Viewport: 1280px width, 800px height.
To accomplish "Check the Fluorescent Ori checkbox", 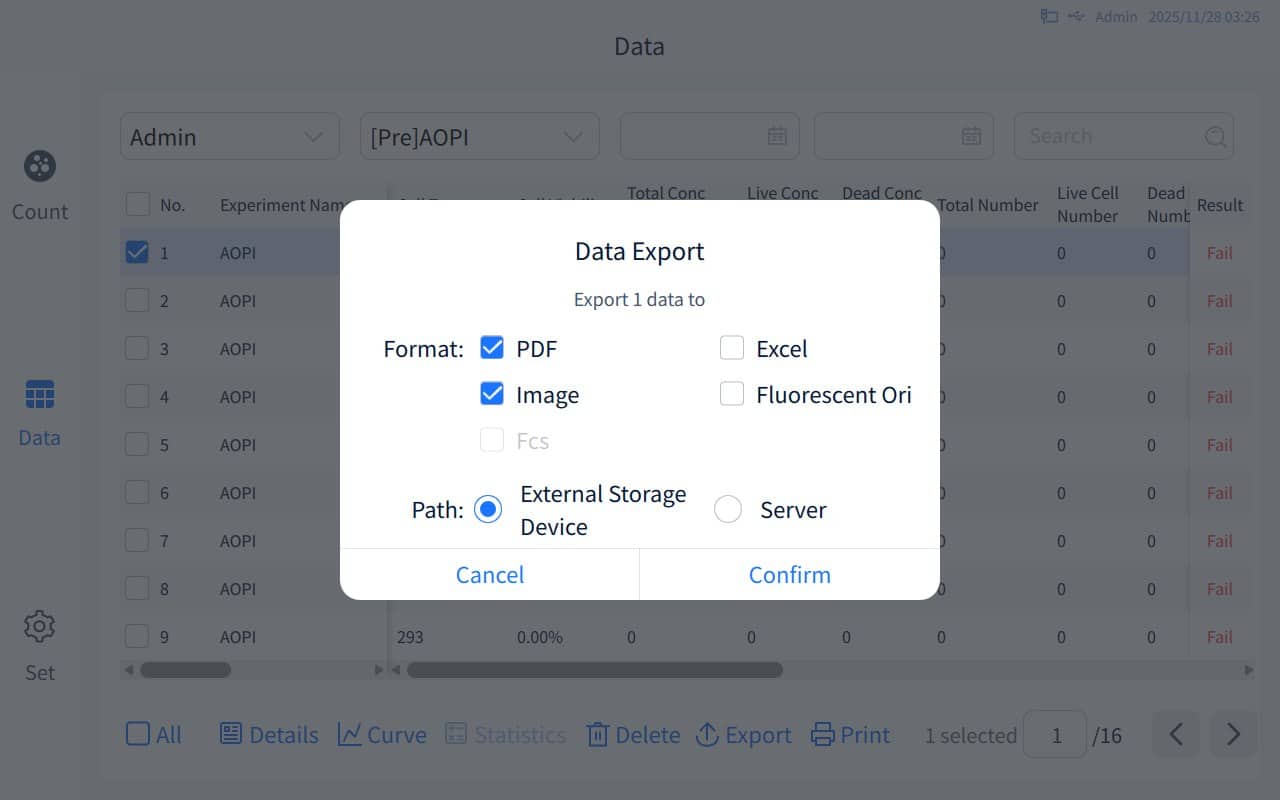I will [x=732, y=394].
